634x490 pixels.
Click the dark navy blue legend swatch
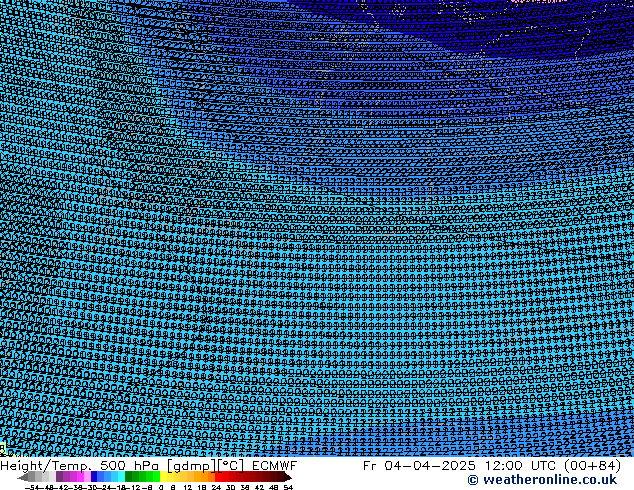pos(94,476)
